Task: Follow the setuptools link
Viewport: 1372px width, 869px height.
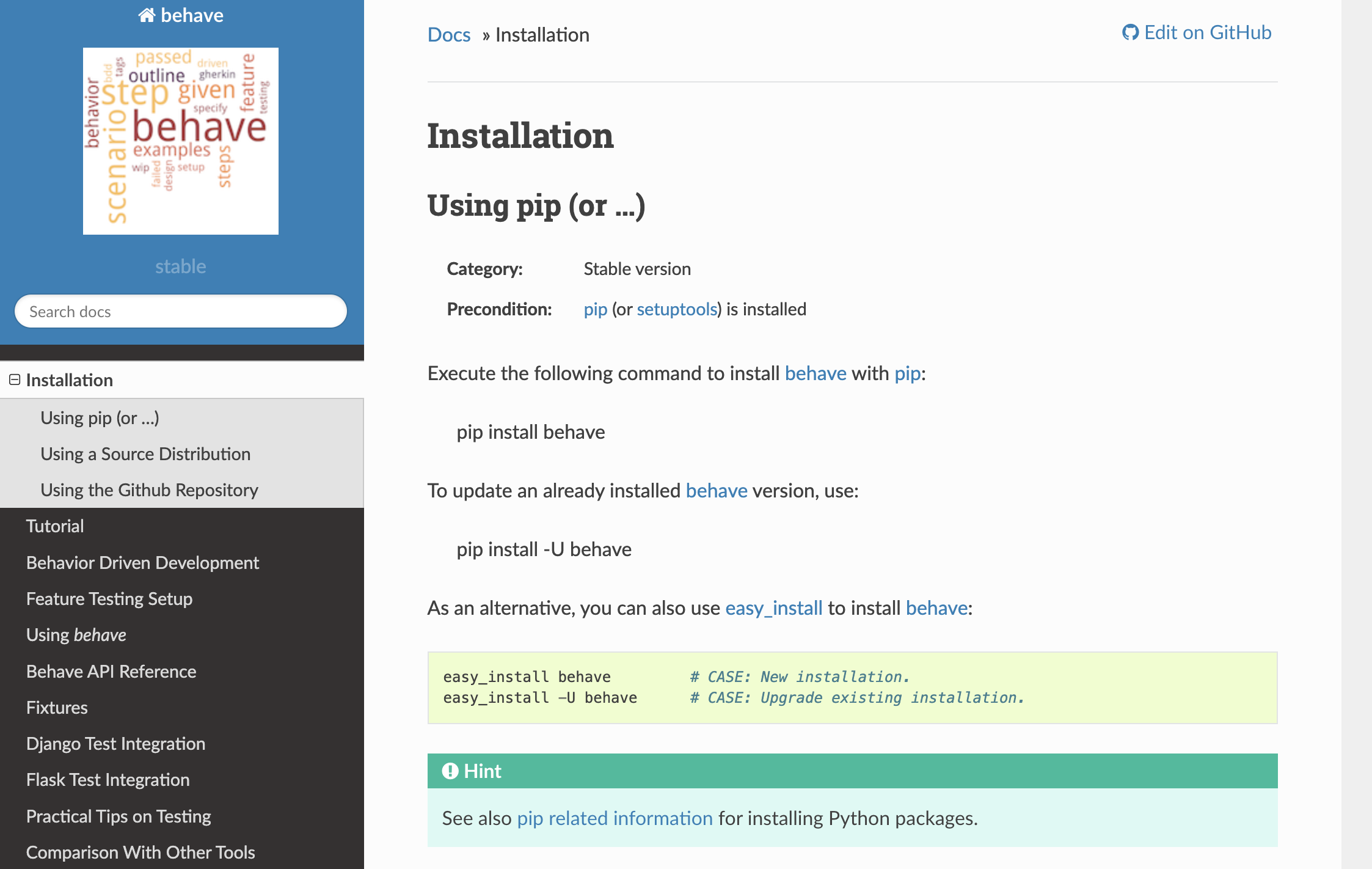Action: click(677, 309)
